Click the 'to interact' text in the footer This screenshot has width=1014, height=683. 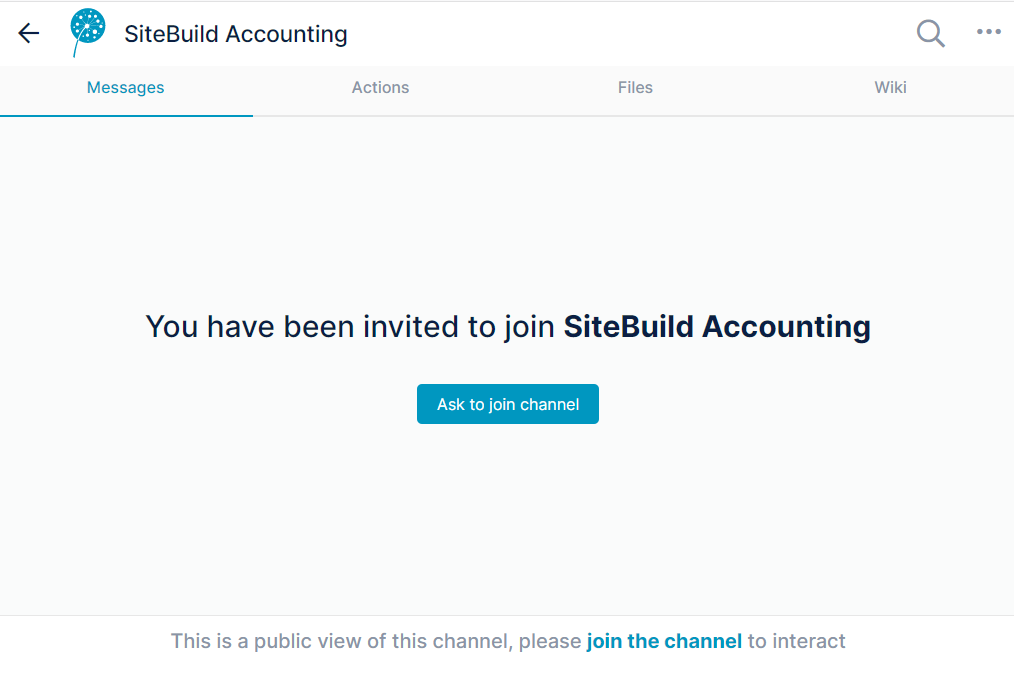point(797,641)
